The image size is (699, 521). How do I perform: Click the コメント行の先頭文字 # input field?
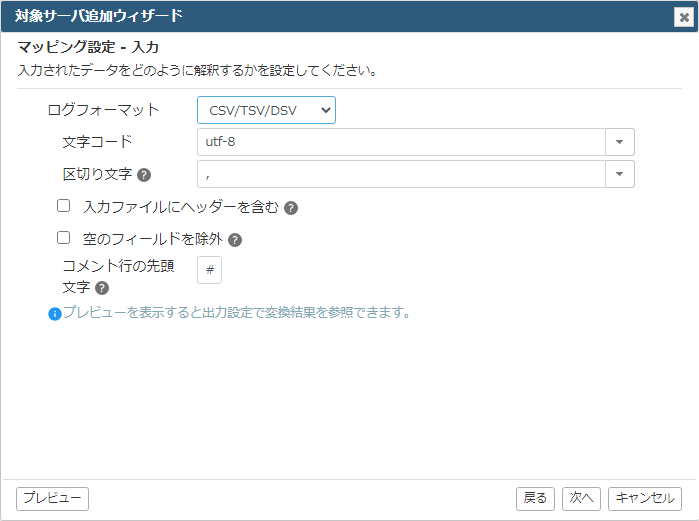tap(210, 270)
